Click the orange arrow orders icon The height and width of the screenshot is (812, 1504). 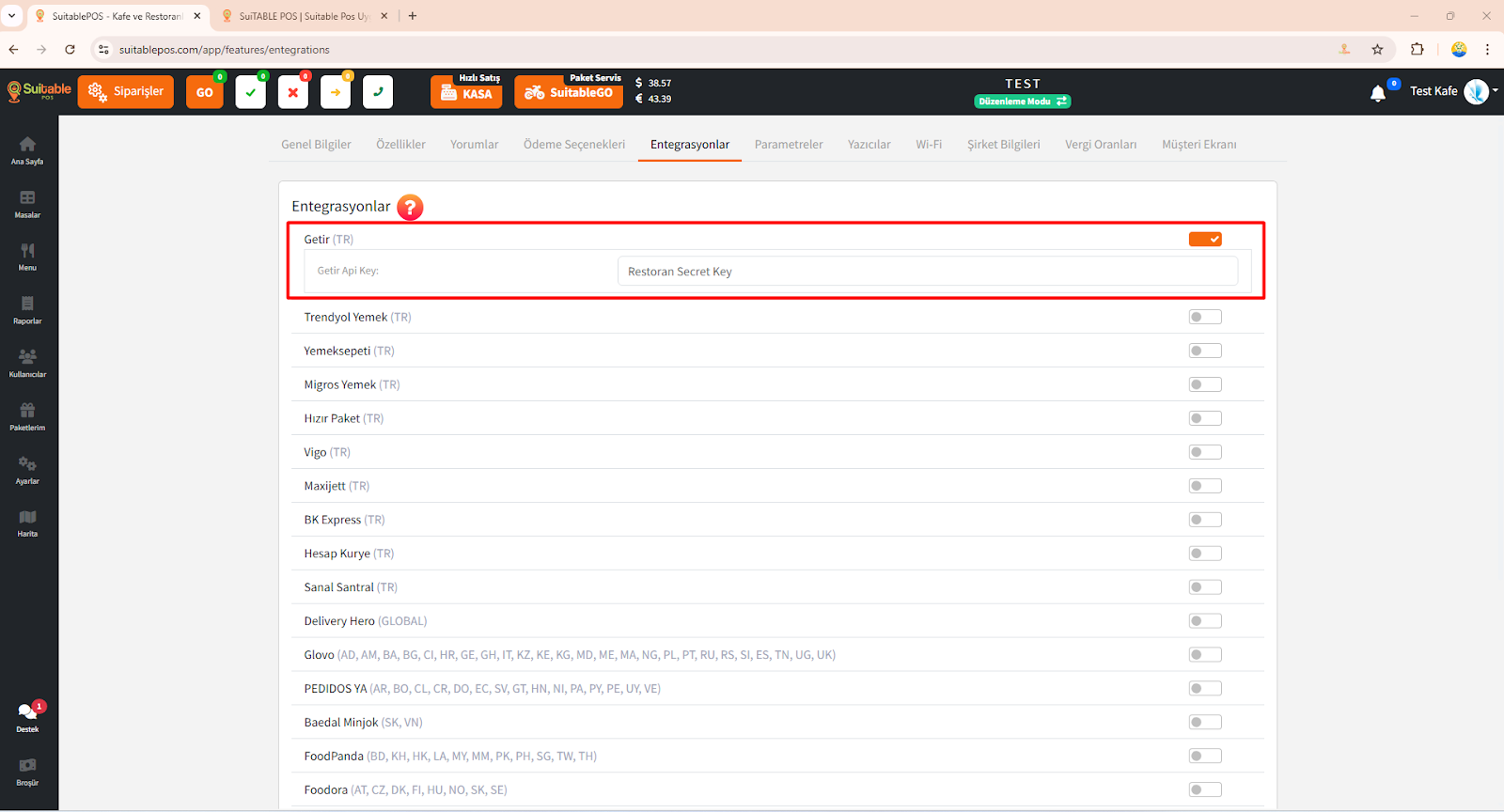pos(336,92)
